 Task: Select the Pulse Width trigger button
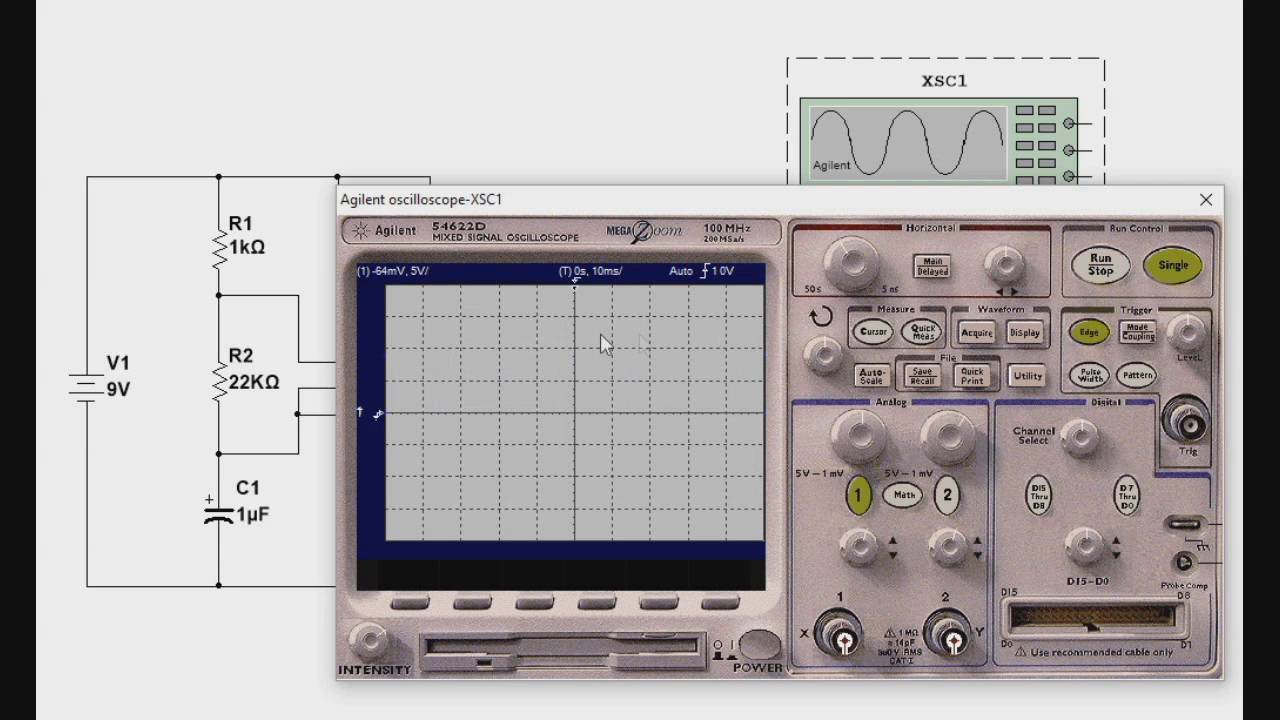click(x=1090, y=375)
